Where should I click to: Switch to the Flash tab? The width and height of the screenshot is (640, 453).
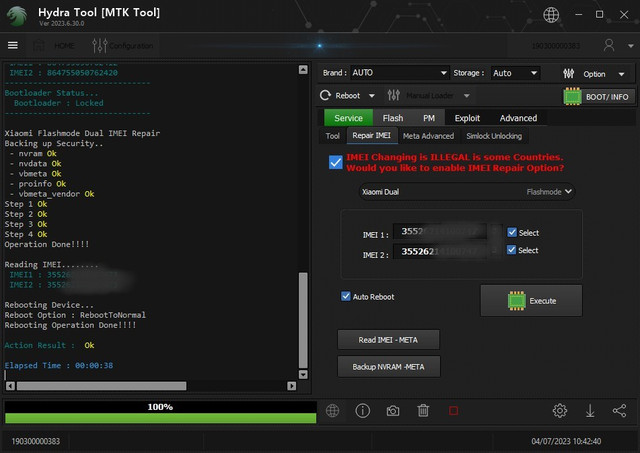pos(393,118)
